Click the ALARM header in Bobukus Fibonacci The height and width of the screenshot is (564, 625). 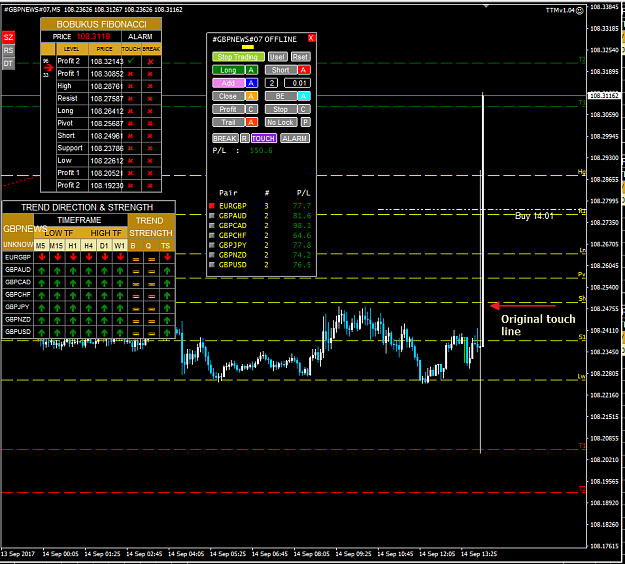(x=140, y=37)
